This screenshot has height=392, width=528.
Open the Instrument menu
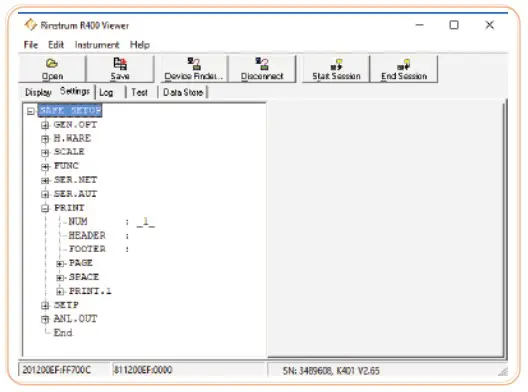tap(97, 45)
